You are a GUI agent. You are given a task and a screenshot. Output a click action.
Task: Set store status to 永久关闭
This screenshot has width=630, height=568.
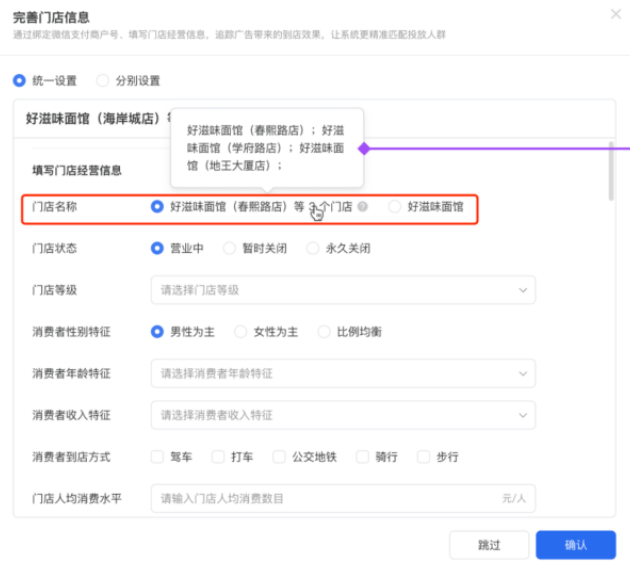(314, 248)
